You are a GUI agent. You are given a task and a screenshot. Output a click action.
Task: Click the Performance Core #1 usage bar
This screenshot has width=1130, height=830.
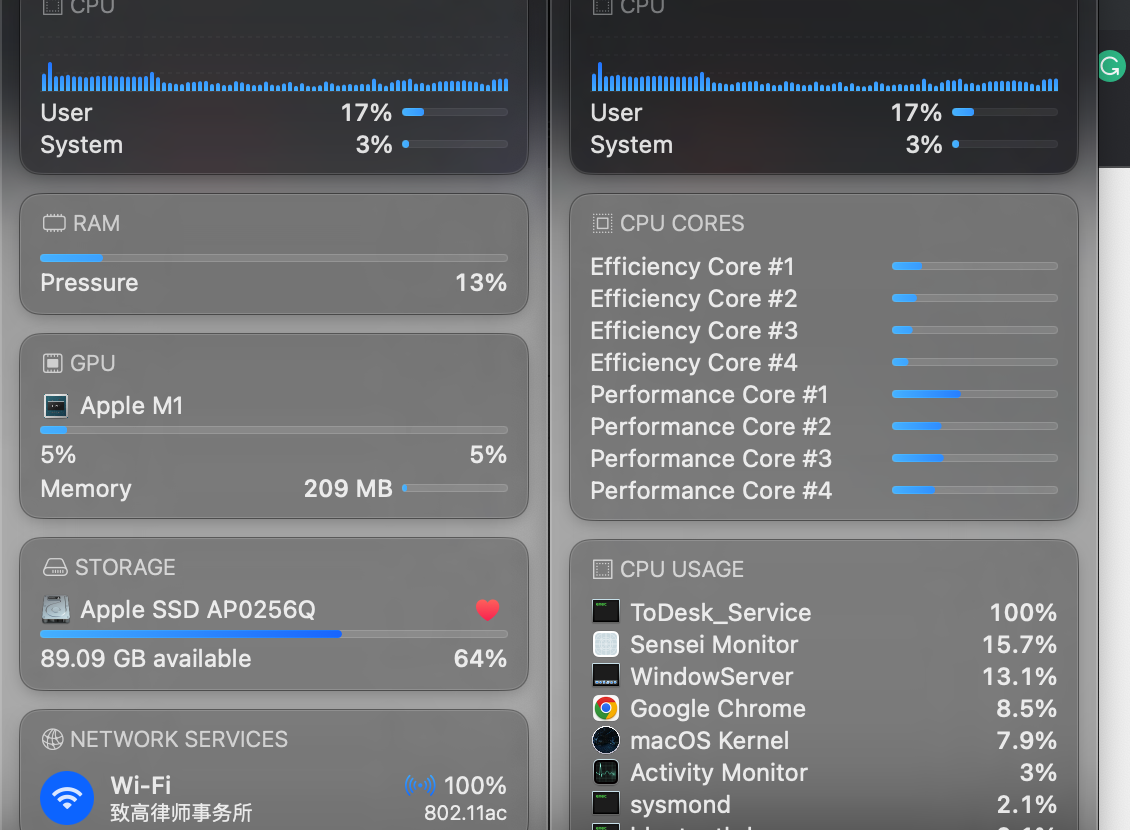pyautogui.click(x=974, y=394)
